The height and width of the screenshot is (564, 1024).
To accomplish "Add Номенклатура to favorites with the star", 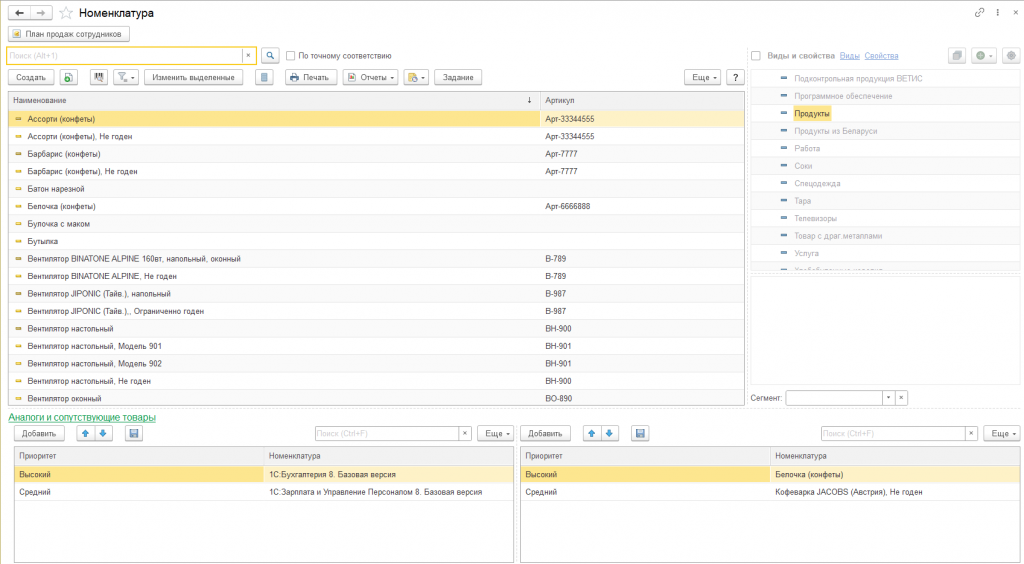I will (x=66, y=13).
